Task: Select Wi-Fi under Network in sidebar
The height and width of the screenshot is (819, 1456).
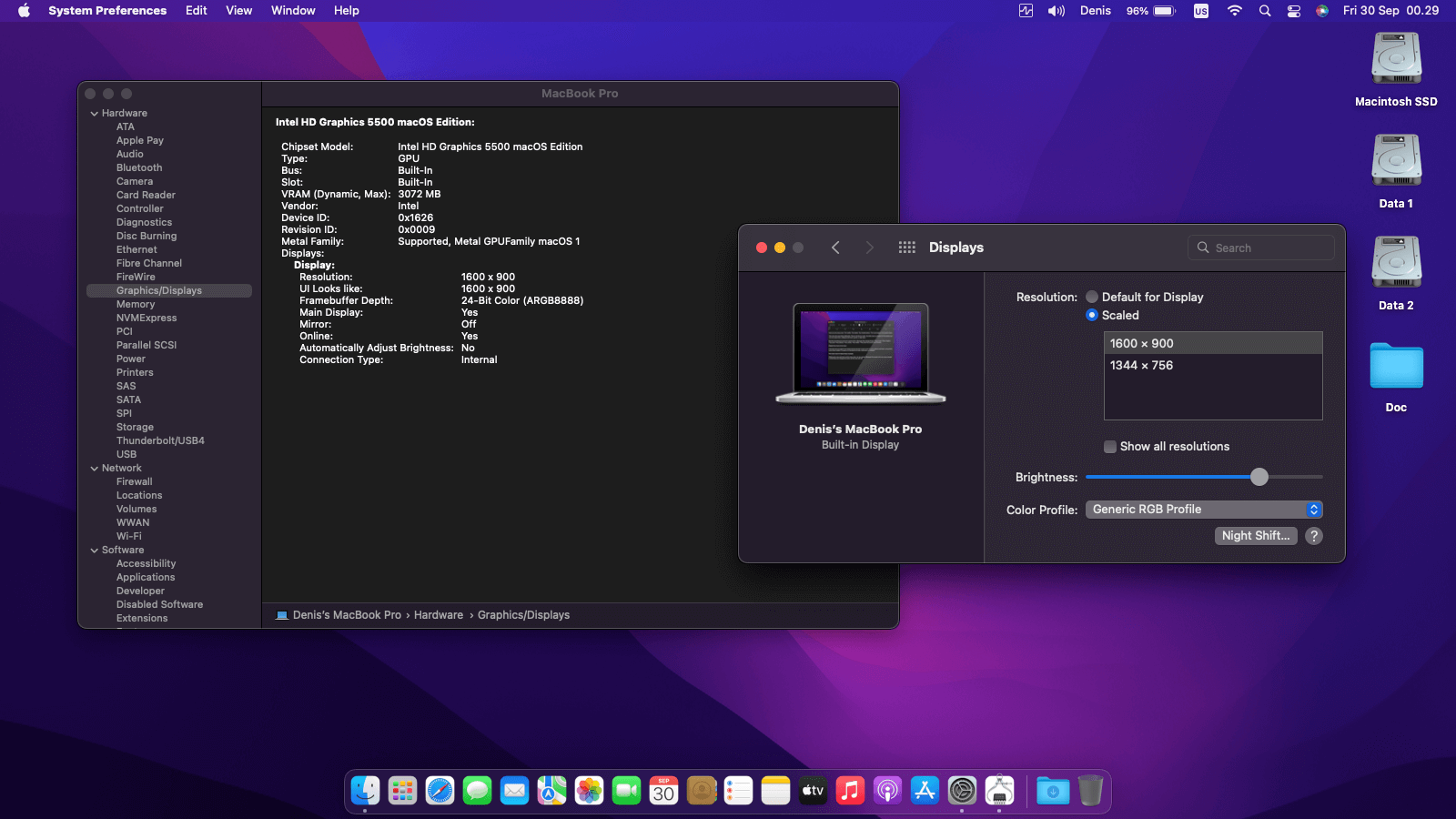Action: [129, 536]
